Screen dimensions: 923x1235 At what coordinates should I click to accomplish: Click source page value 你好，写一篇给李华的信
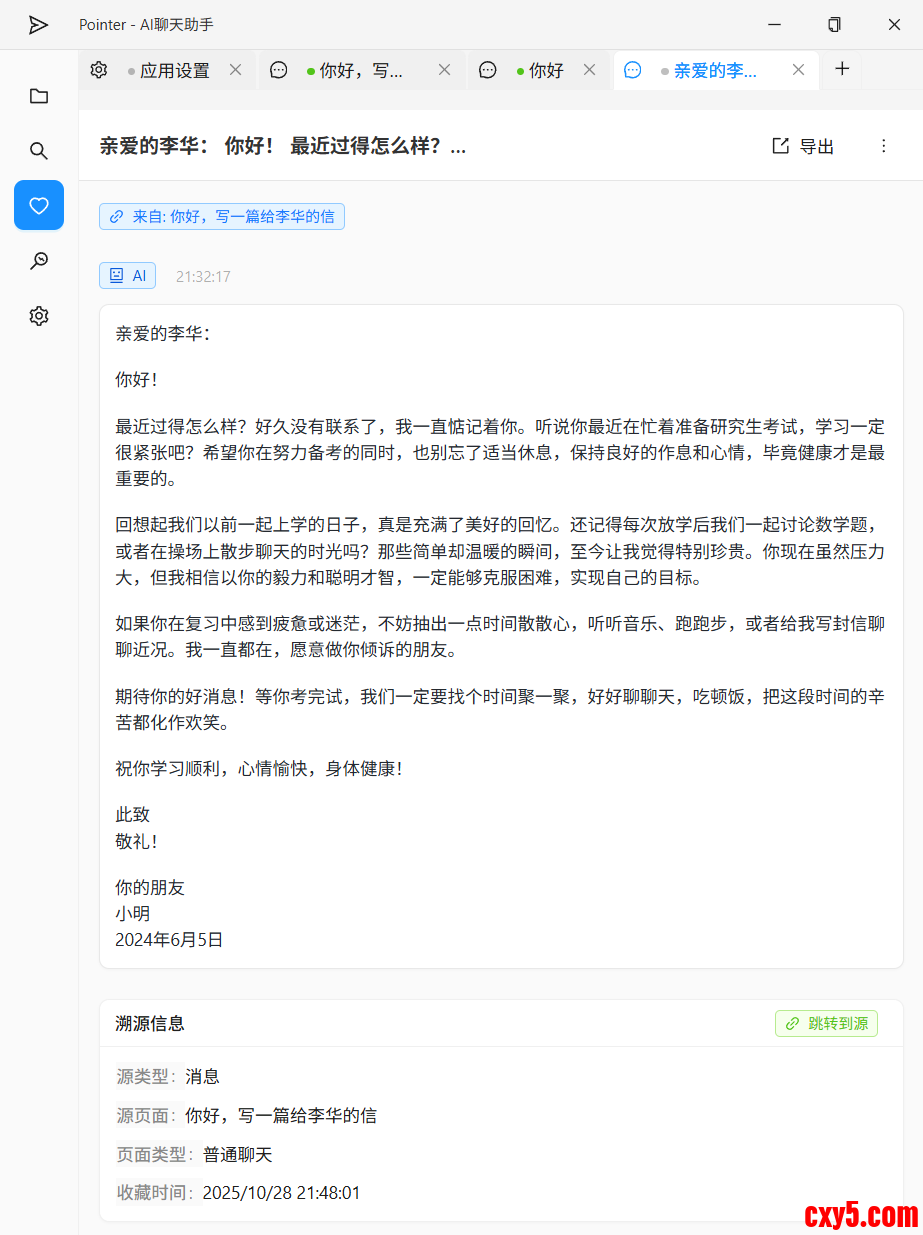point(281,1115)
